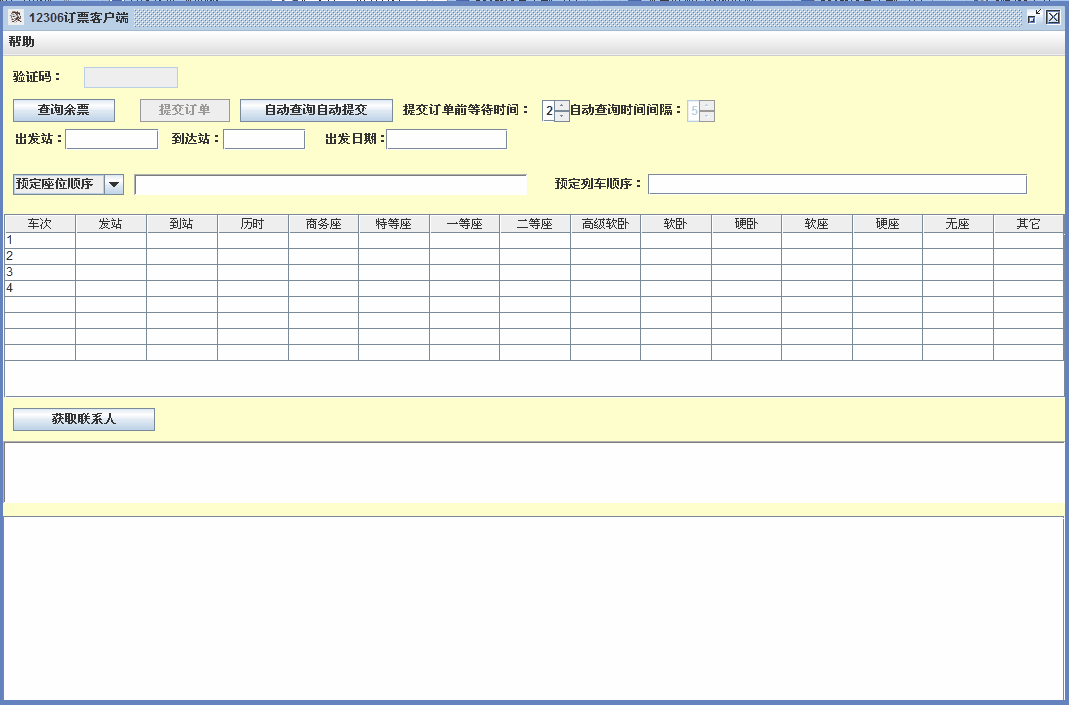Click the 软卧 column header
1069x705 pixels.
(676, 224)
